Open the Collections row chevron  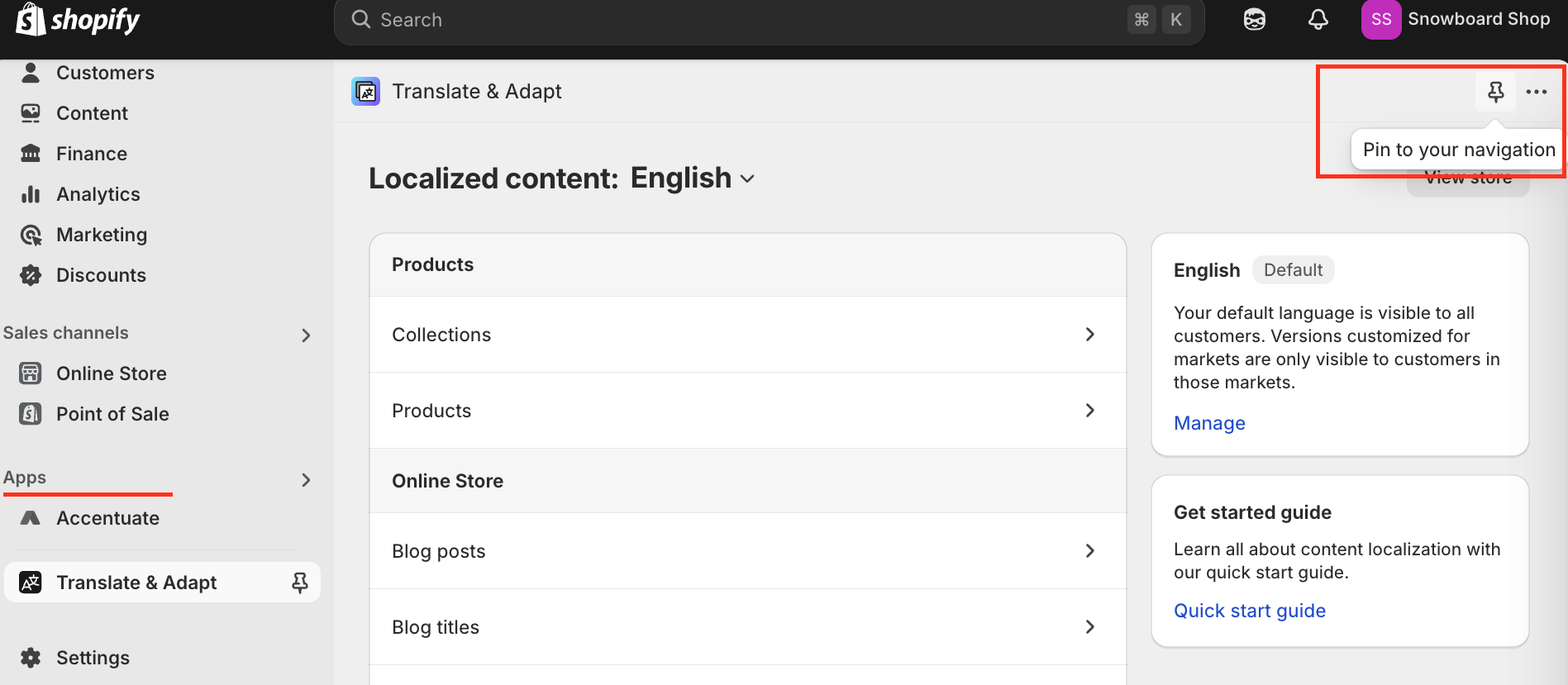(x=1090, y=335)
